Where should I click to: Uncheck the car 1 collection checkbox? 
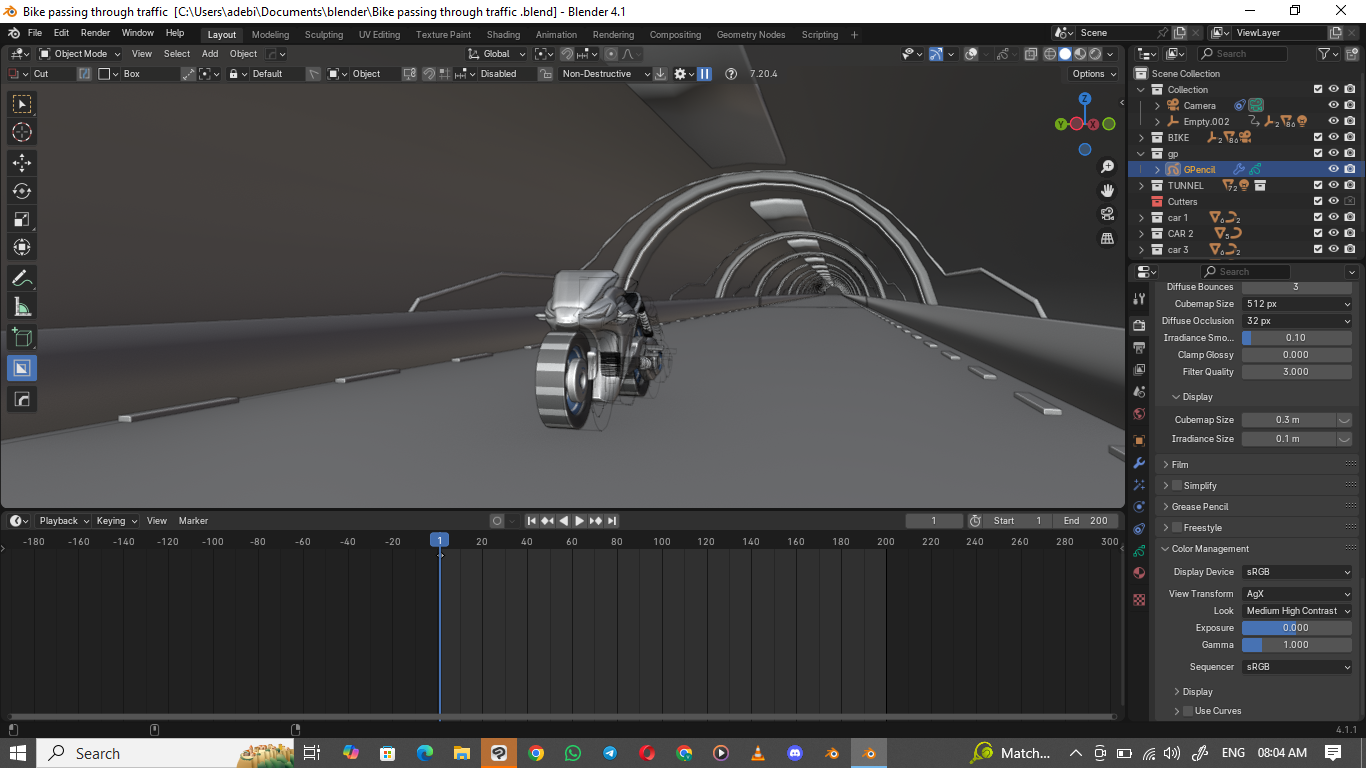tap(1318, 217)
